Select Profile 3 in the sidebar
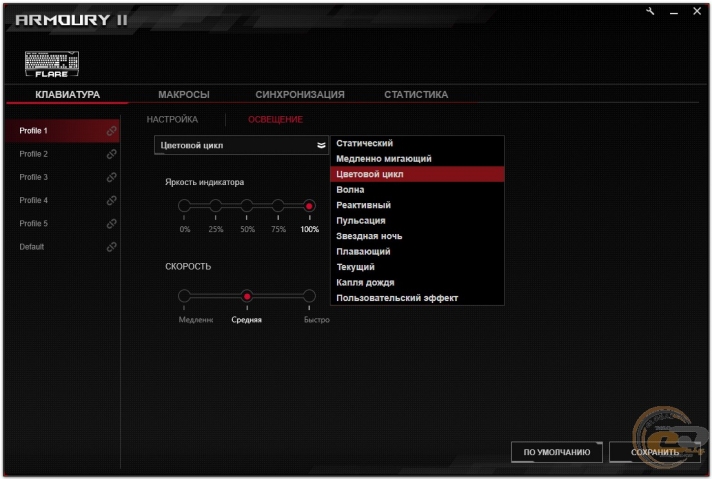The height and width of the screenshot is (479, 712). click(x=63, y=177)
